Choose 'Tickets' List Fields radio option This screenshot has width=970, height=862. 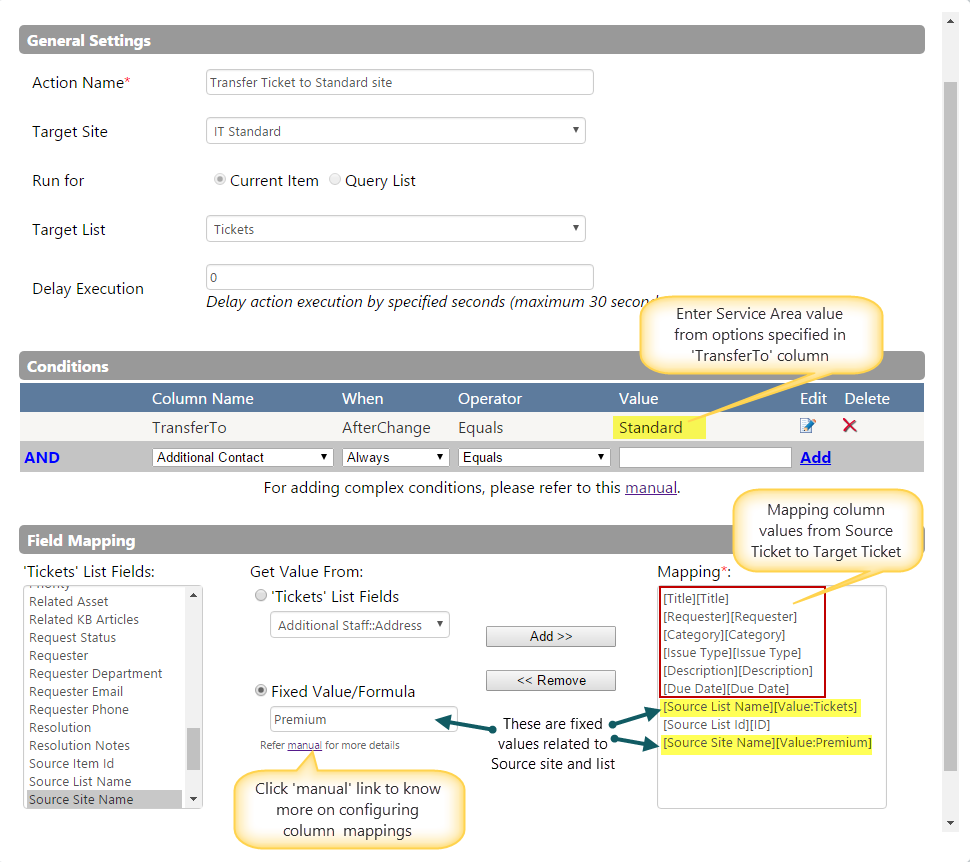pyautogui.click(x=261, y=595)
